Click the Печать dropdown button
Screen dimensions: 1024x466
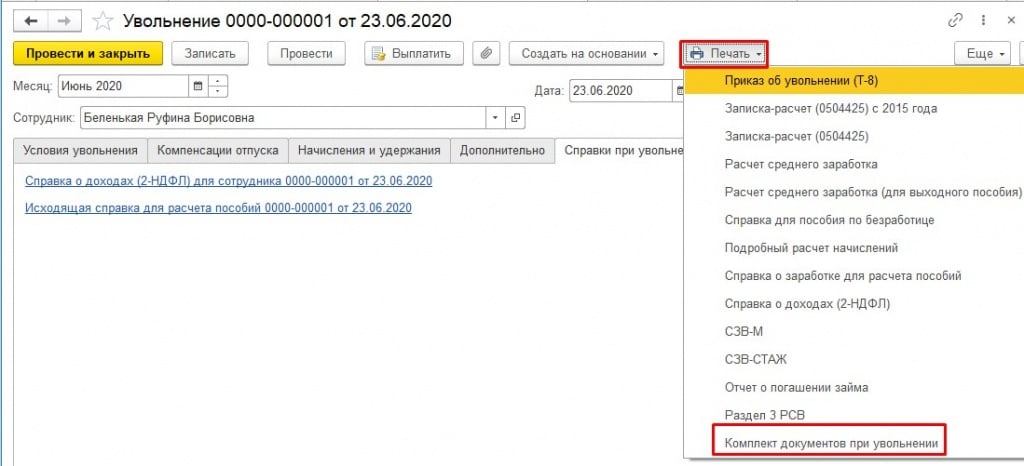(724, 53)
